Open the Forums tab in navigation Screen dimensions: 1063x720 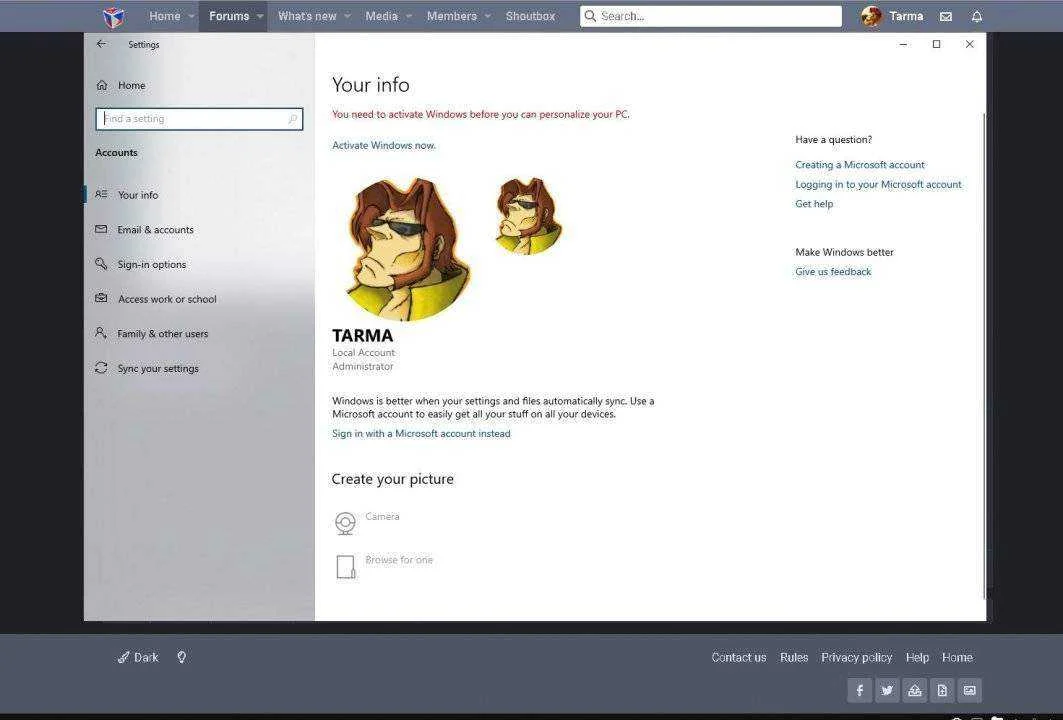229,16
